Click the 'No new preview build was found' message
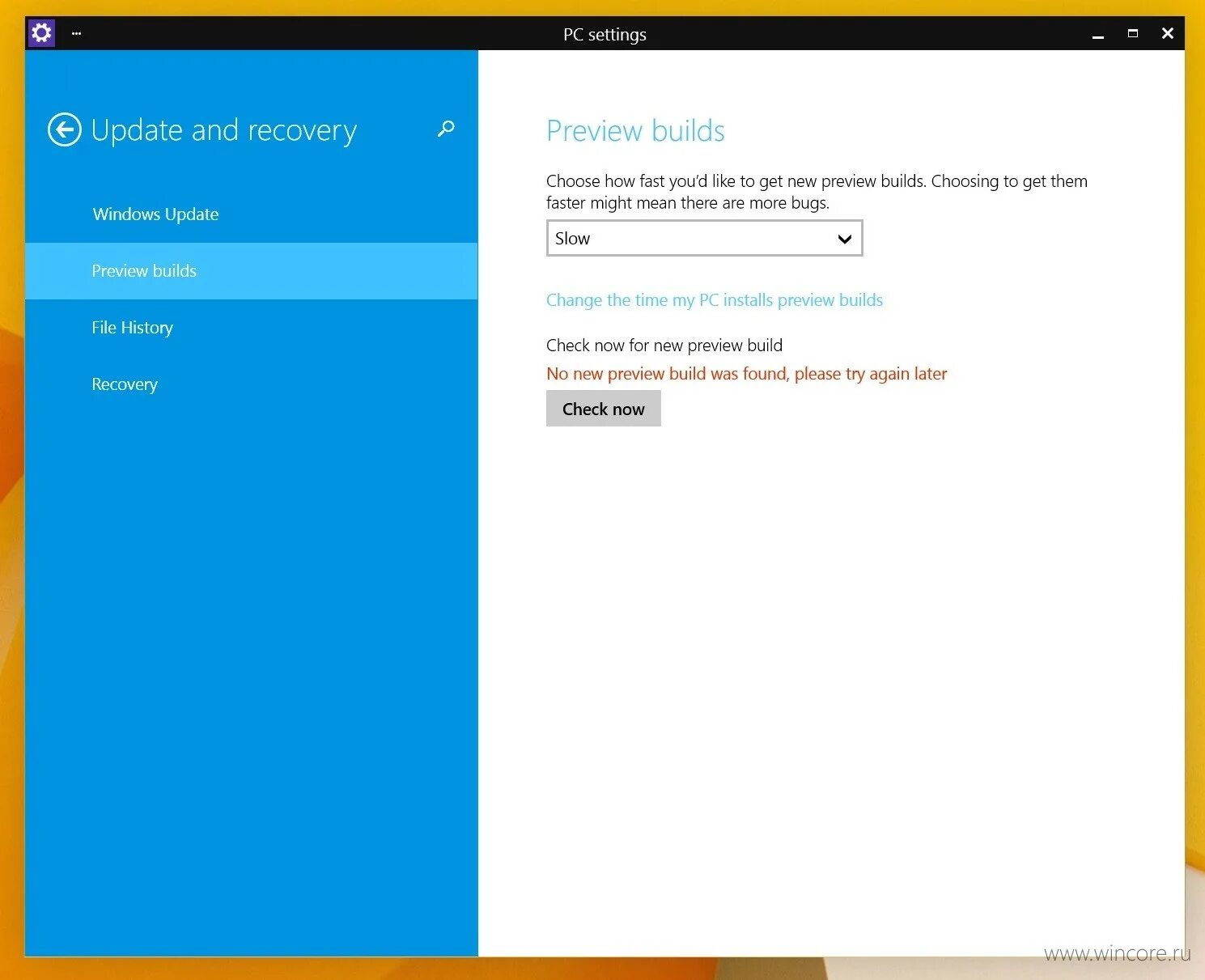The image size is (1205, 980). [x=746, y=373]
